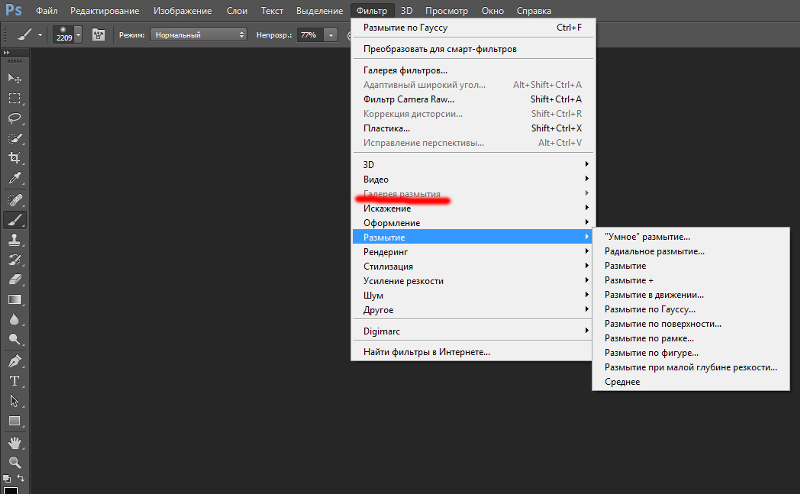Screen dimensions: 800x494
Task: Open the Текст menu
Action: (272, 11)
